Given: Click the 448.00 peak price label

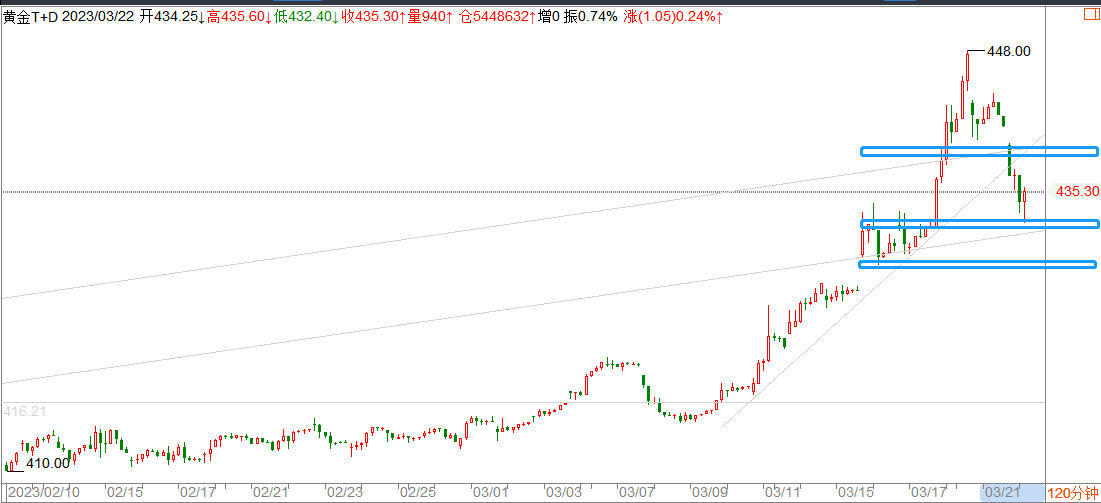Looking at the screenshot, I should coord(1008,51).
